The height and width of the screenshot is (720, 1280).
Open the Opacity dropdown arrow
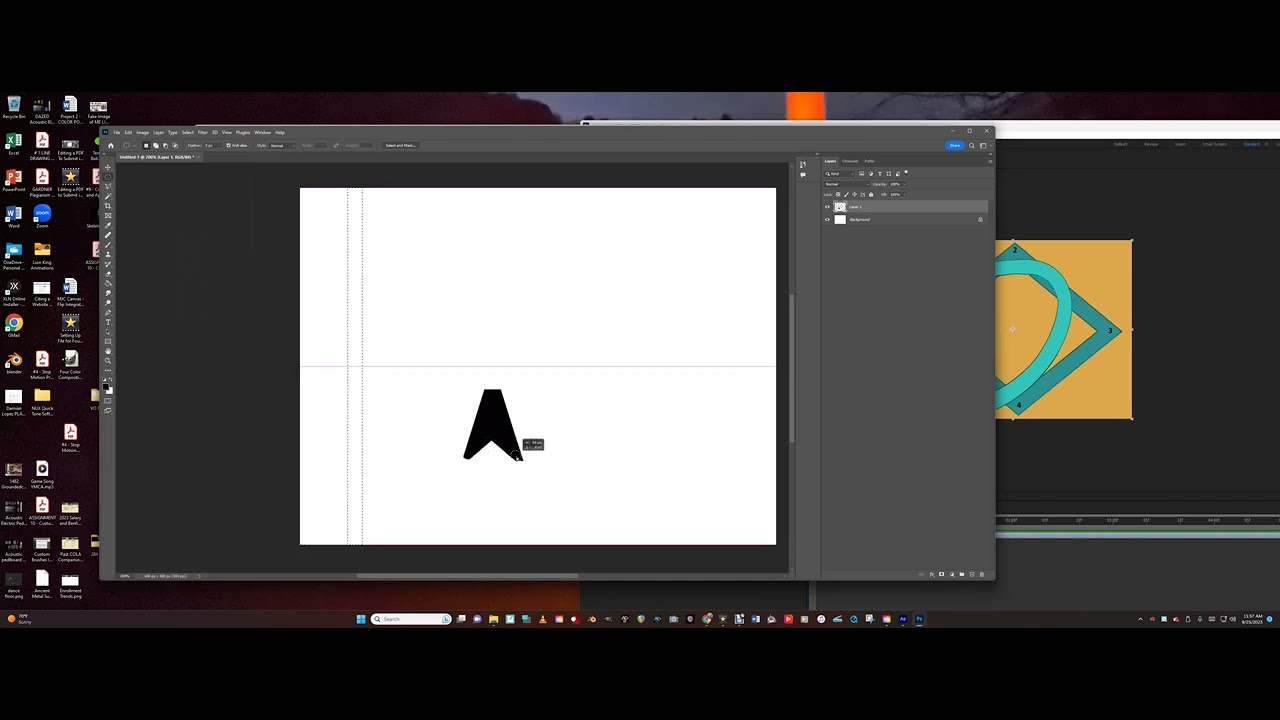pos(904,184)
